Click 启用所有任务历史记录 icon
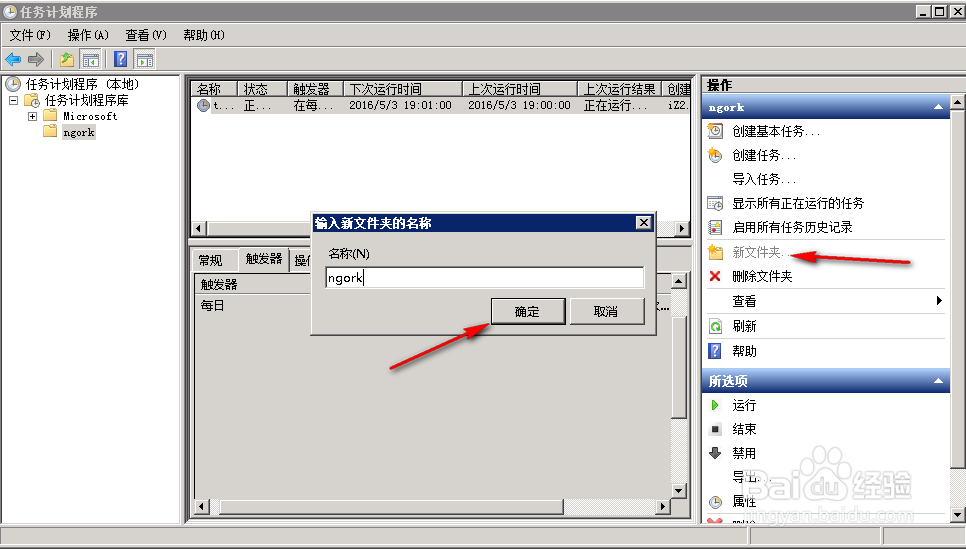Screen dimensions: 966x549 (x=715, y=227)
